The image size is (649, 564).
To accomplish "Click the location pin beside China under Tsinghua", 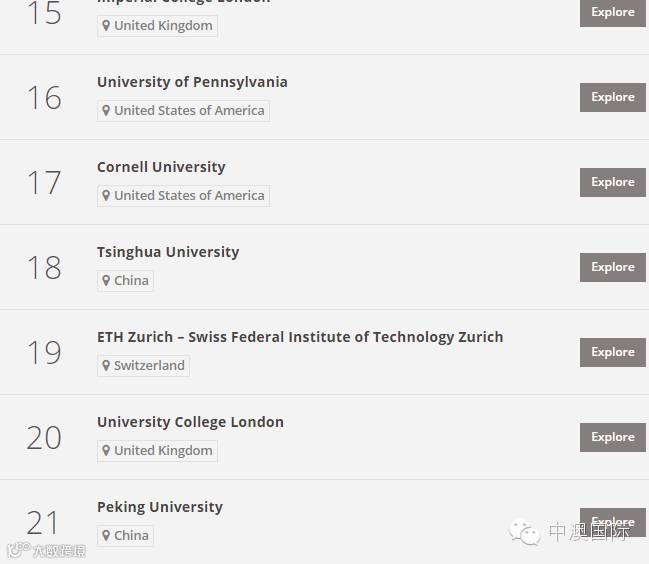I will 106,281.
